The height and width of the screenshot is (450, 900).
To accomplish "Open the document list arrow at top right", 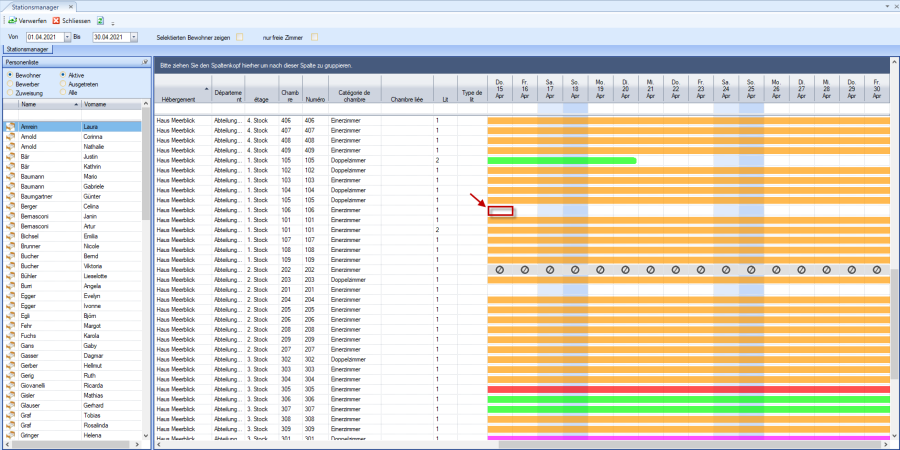I will coord(887,5).
